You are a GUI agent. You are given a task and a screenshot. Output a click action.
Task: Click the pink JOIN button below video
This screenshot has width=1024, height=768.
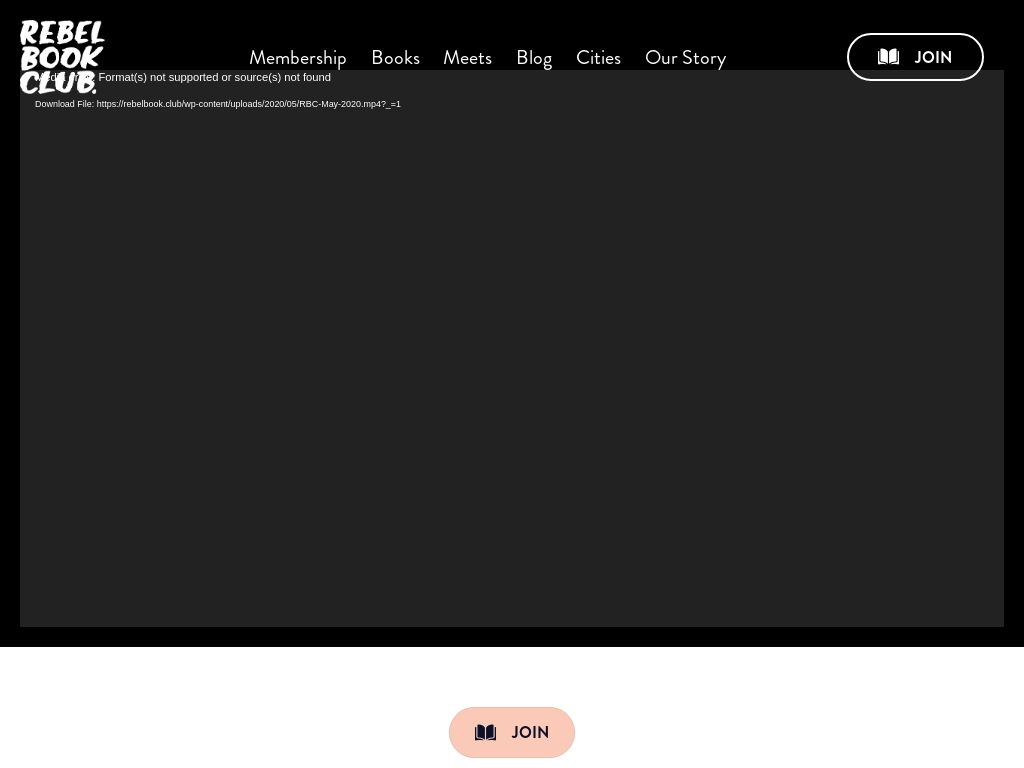[511, 732]
